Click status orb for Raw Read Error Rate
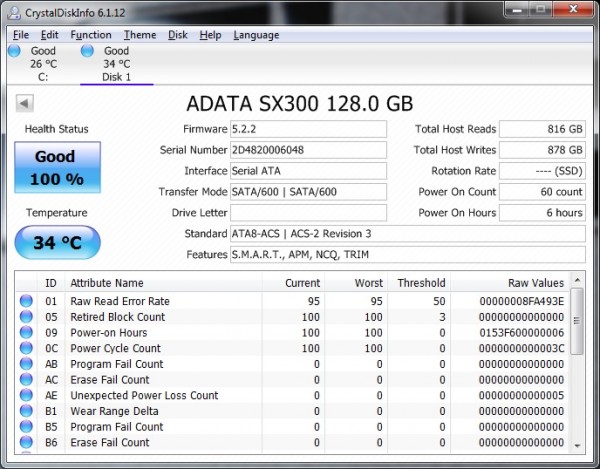 point(26,301)
